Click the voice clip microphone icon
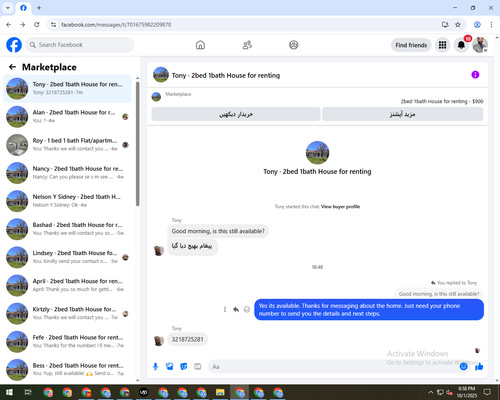500x400 pixels. [155, 367]
